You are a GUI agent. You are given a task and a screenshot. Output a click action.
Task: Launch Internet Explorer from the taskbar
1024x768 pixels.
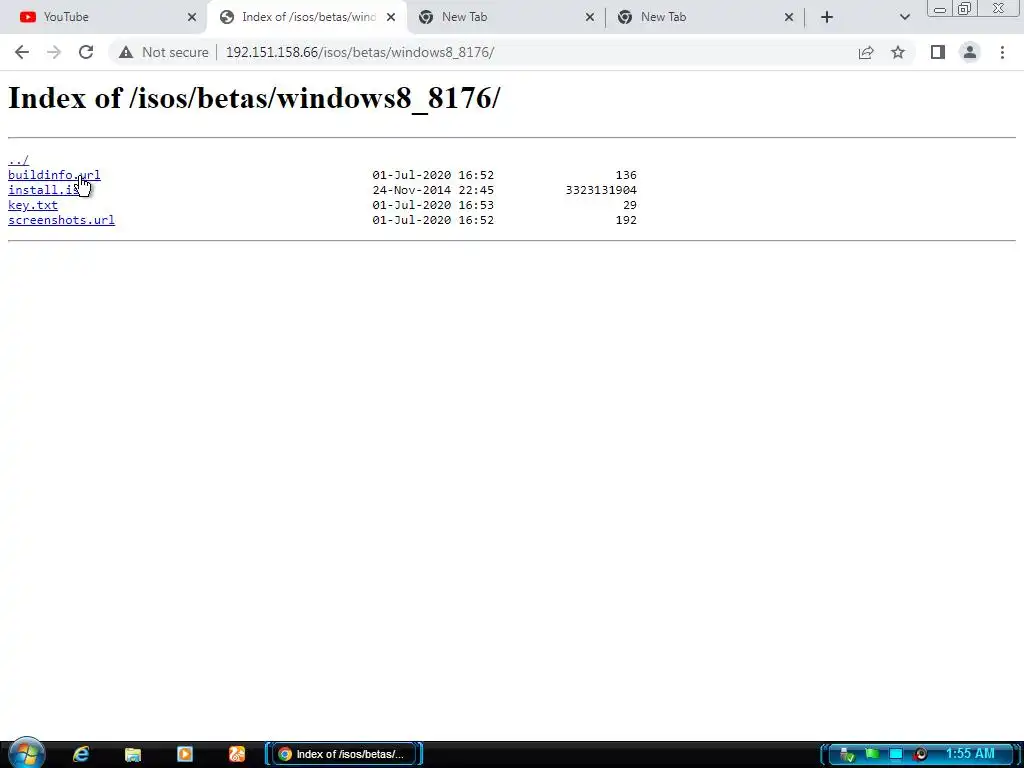point(81,754)
